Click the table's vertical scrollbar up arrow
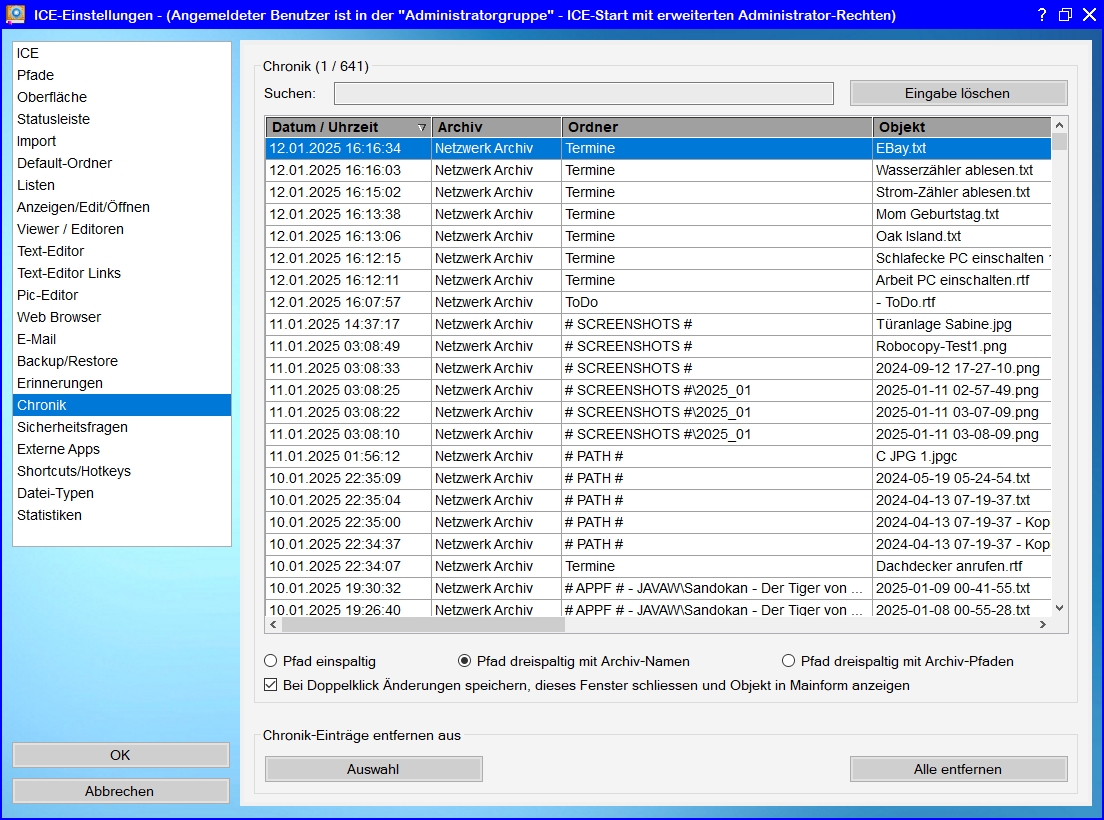The image size is (1104, 820). pyautogui.click(x=1059, y=125)
